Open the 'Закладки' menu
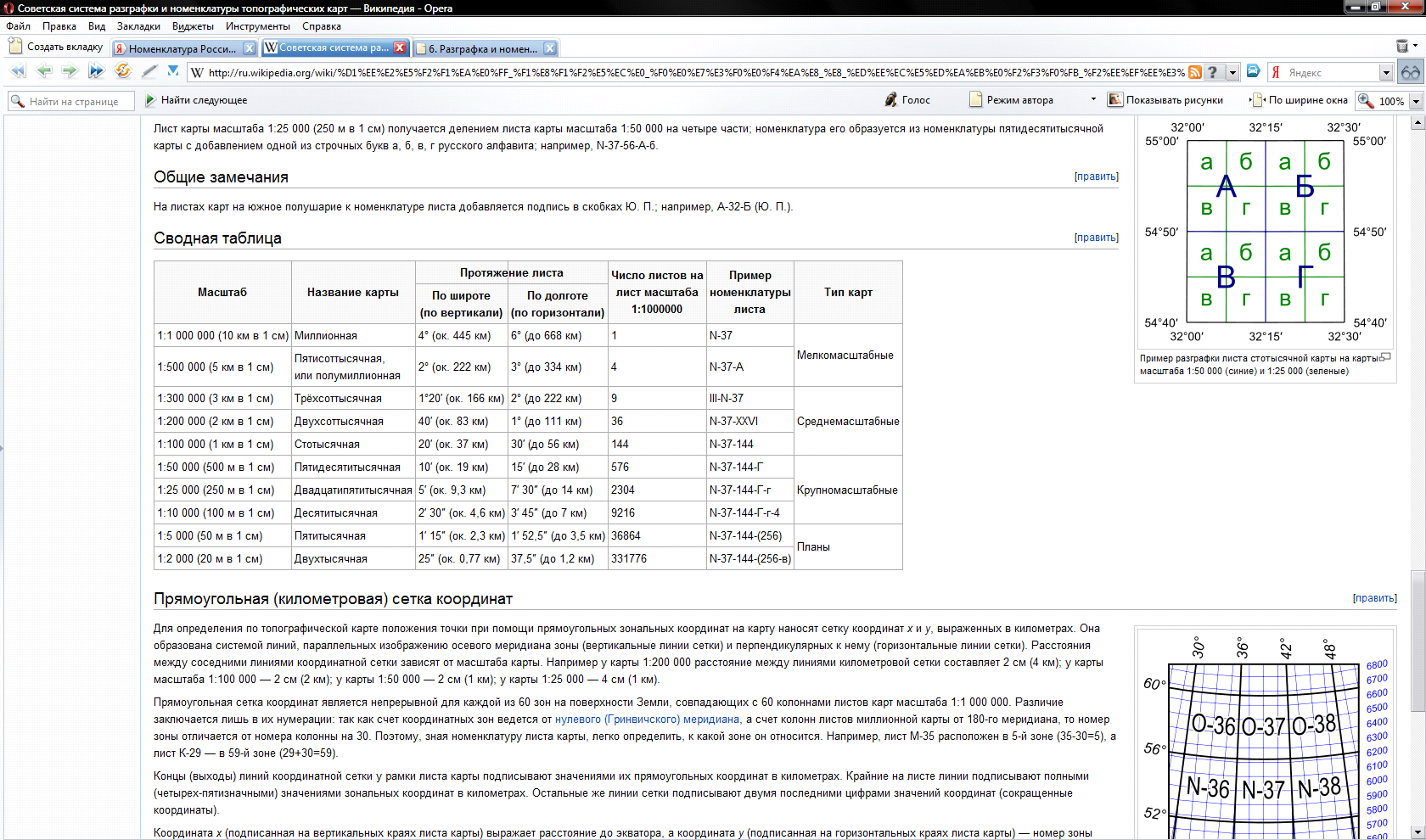 click(x=138, y=26)
